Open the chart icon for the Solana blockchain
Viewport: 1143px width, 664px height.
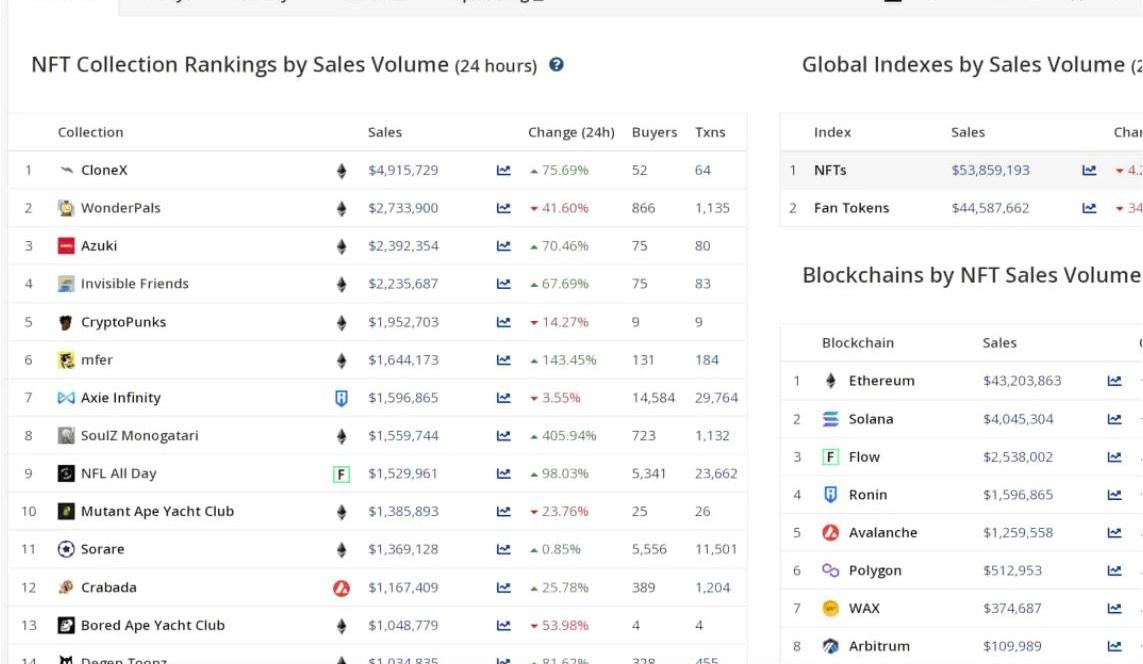coord(1114,420)
